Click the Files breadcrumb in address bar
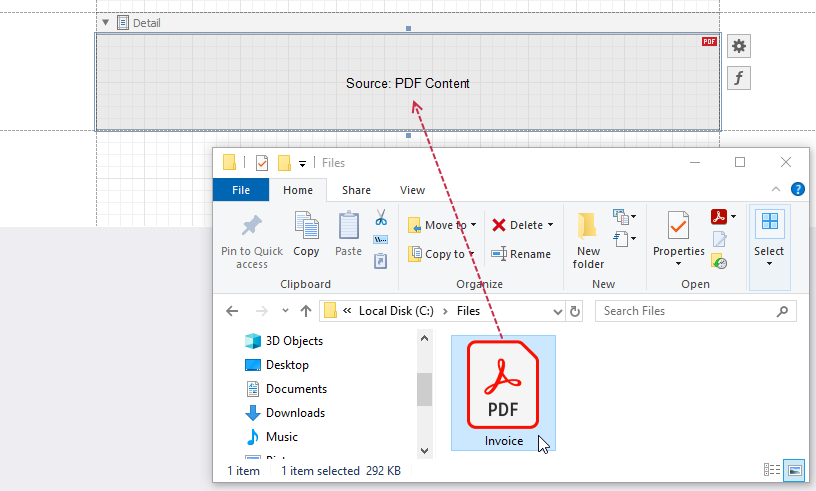This screenshot has height=491, width=816. pyautogui.click(x=468, y=311)
